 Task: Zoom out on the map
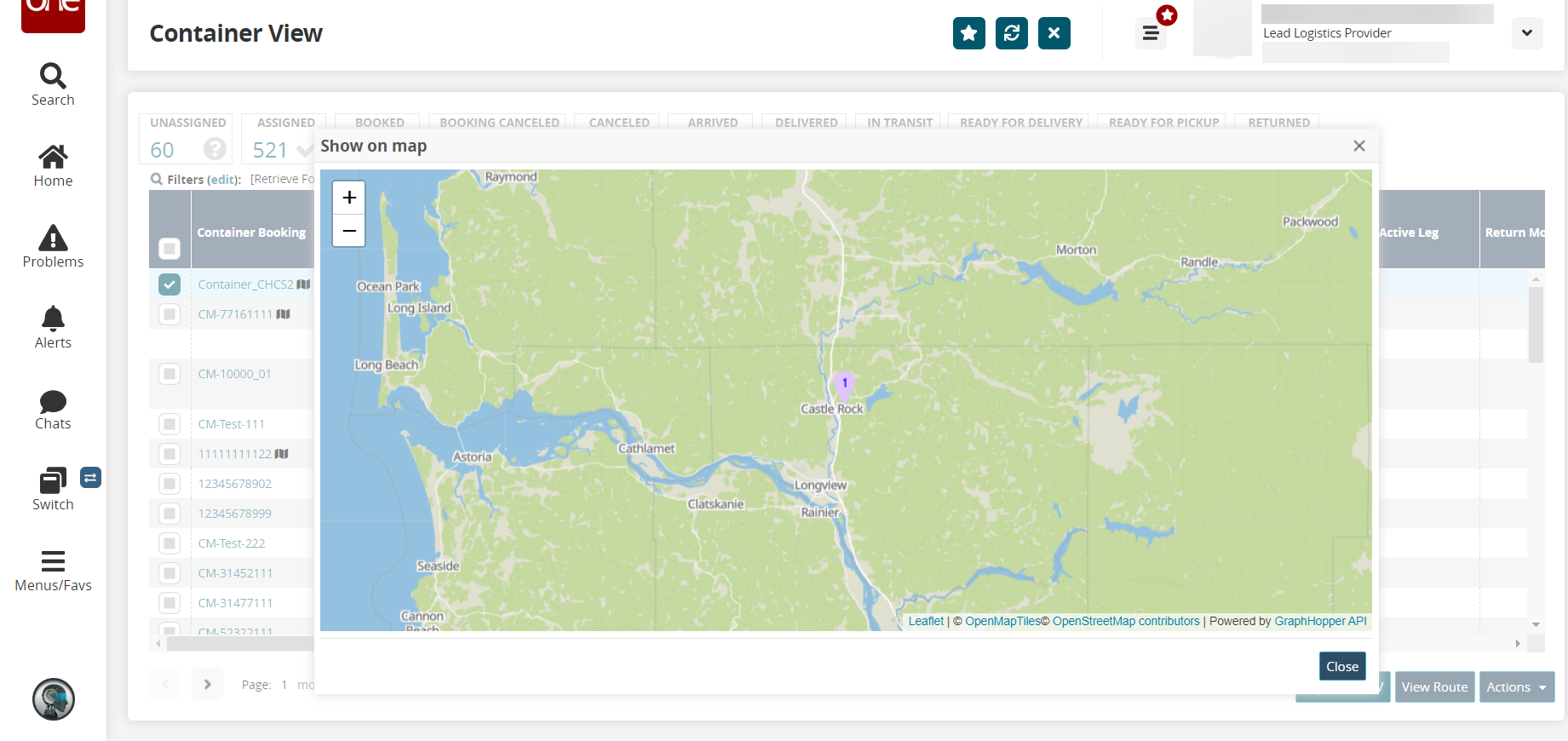coord(349,230)
